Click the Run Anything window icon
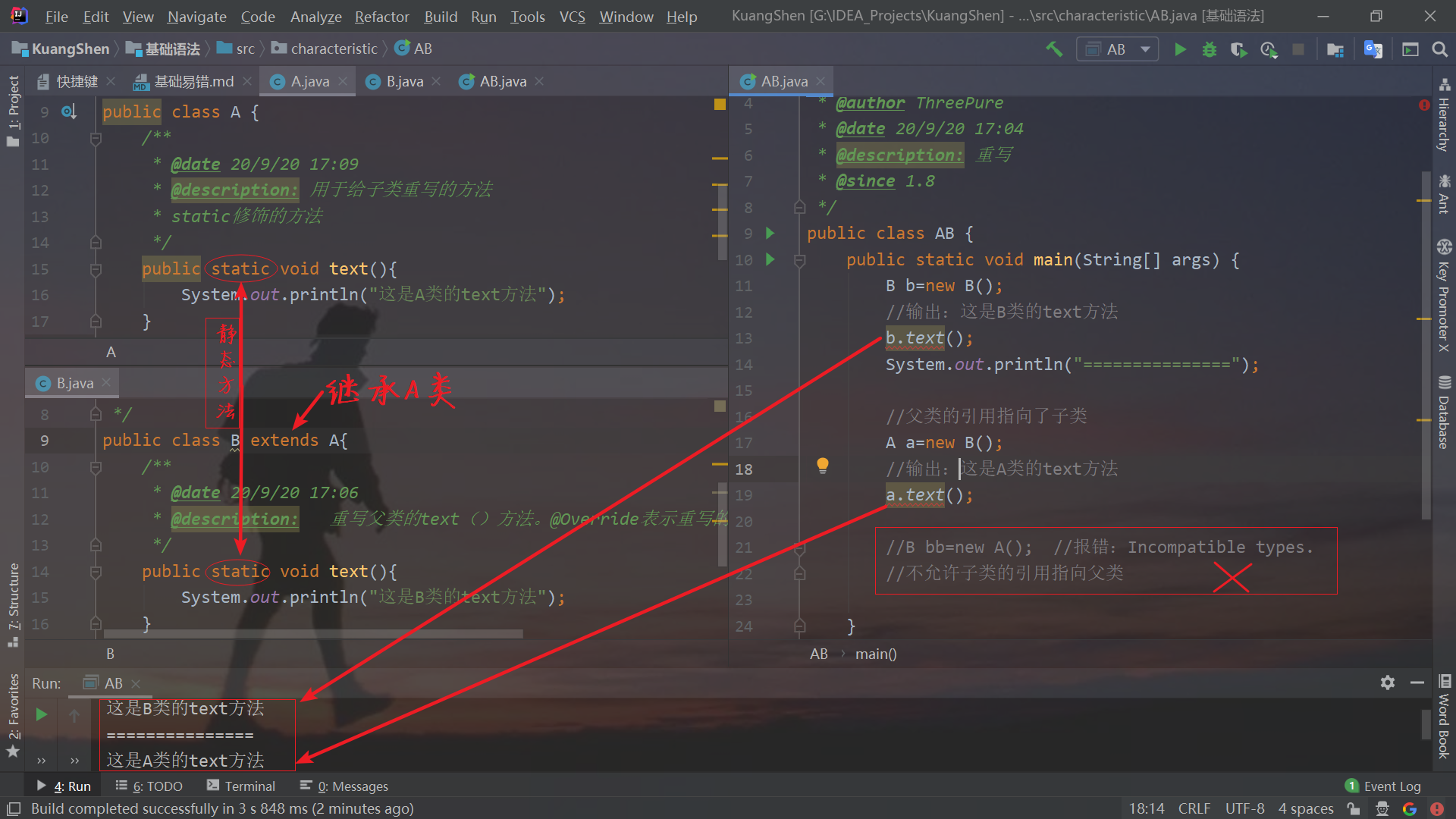This screenshot has height=819, width=1456. (1410, 49)
